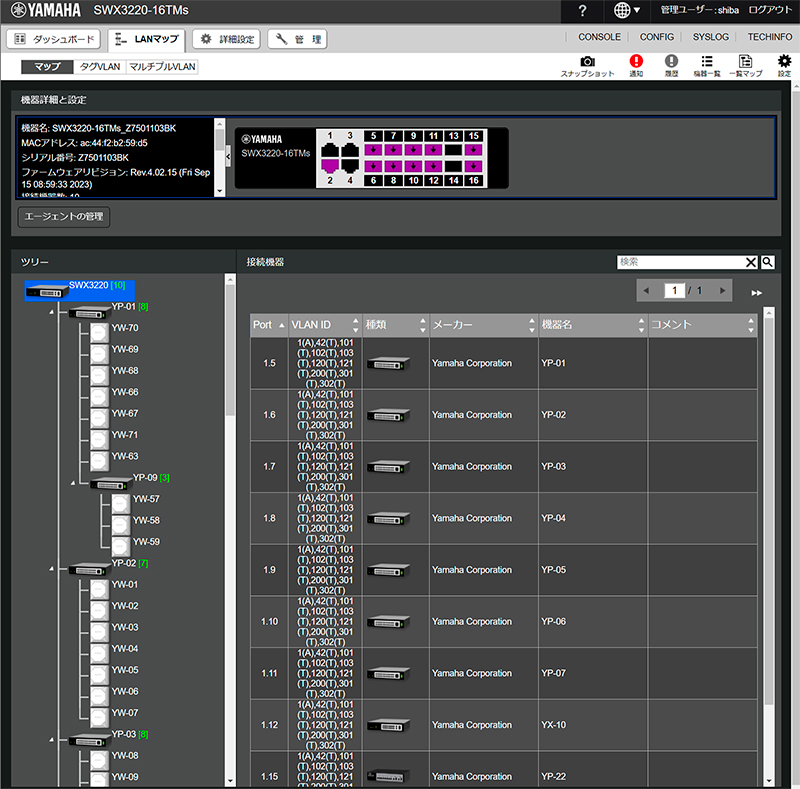Collapse the YP-02 tree node
This screenshot has width=800, height=789.
pyautogui.click(x=52, y=569)
